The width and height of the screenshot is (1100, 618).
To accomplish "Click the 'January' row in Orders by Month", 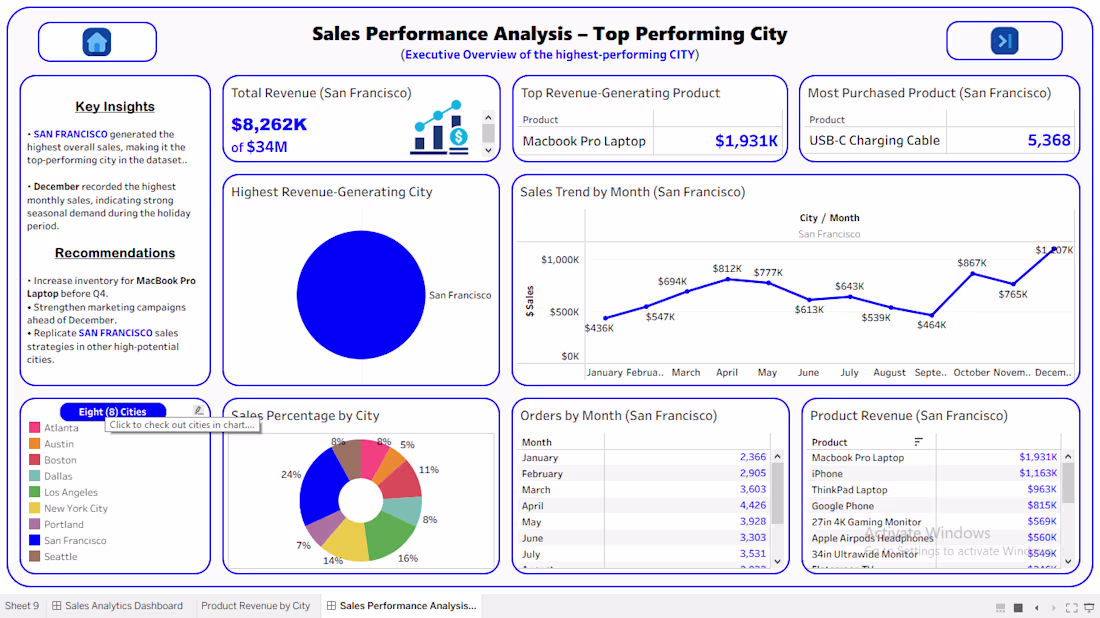I will (644, 457).
